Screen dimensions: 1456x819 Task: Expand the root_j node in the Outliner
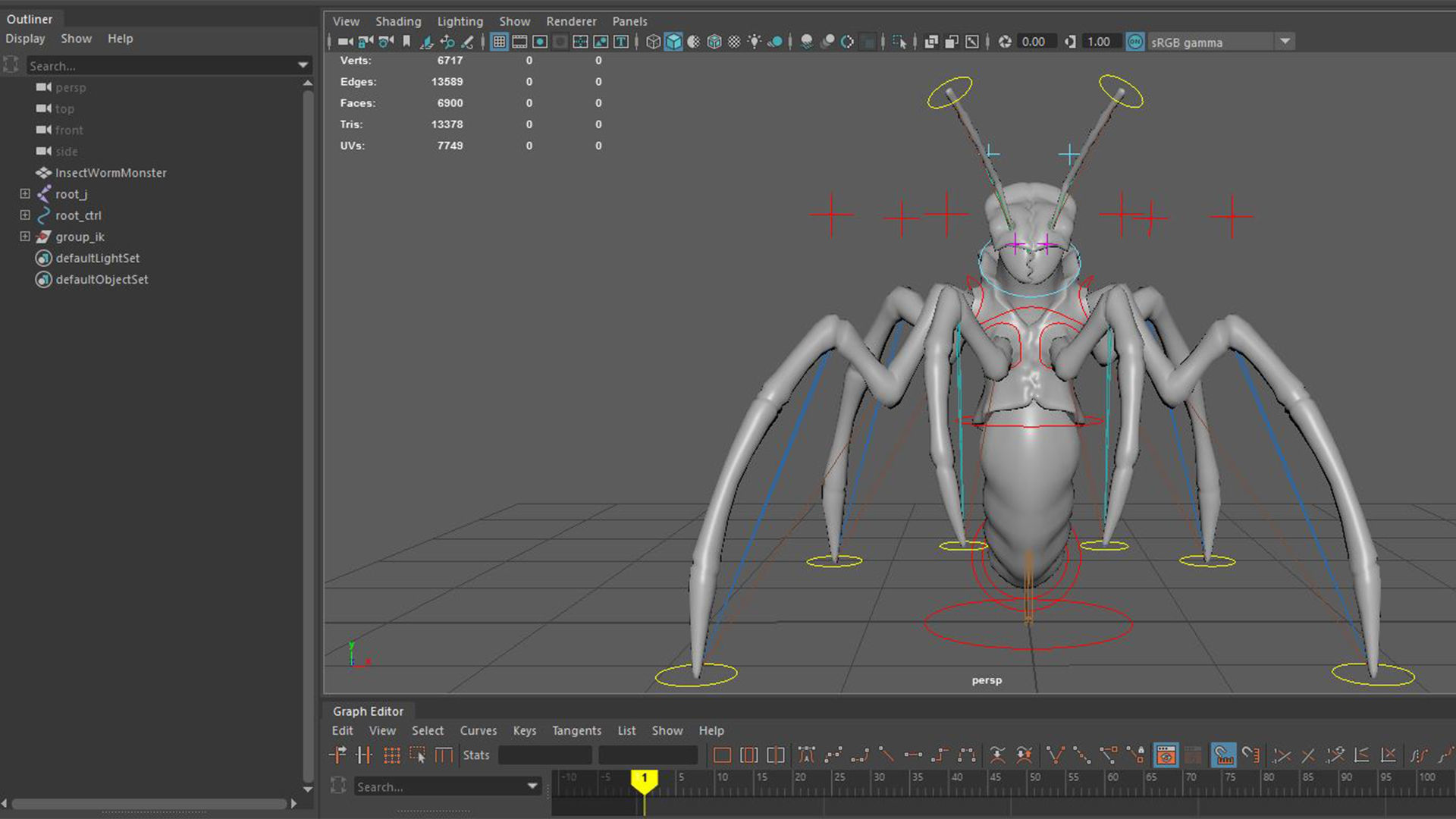click(x=25, y=194)
